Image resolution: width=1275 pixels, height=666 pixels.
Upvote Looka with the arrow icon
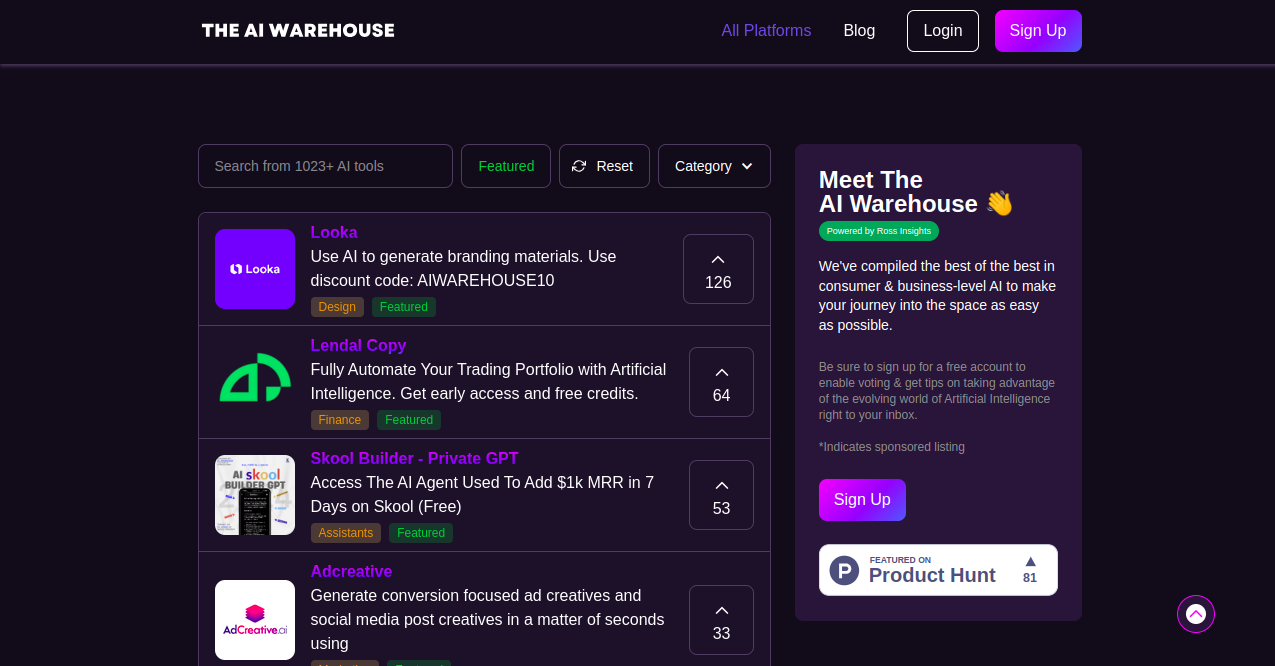718,259
